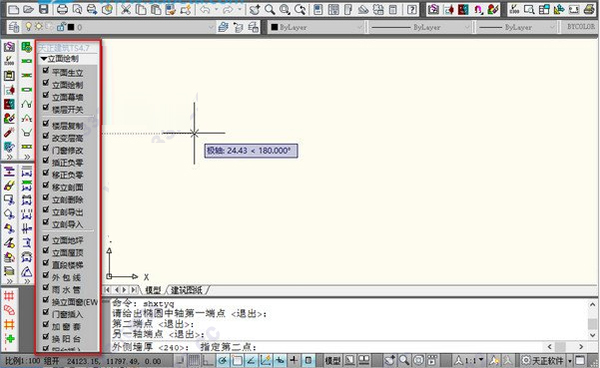Open the Layer Properties Manager icon
The width and height of the screenshot is (600, 368).
14,27
